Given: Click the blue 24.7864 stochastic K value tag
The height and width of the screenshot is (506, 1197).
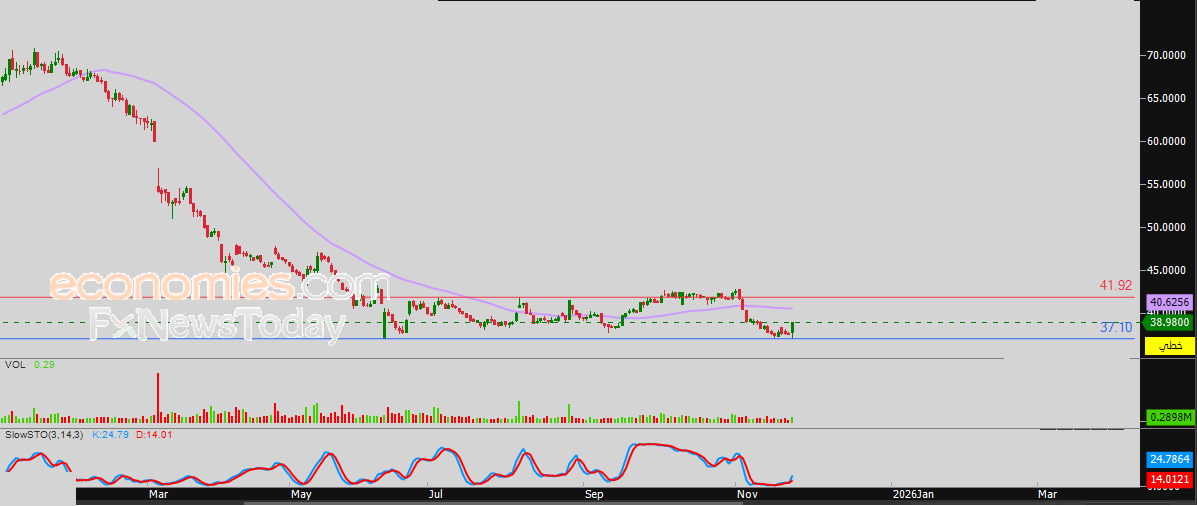Looking at the screenshot, I should [1168, 459].
